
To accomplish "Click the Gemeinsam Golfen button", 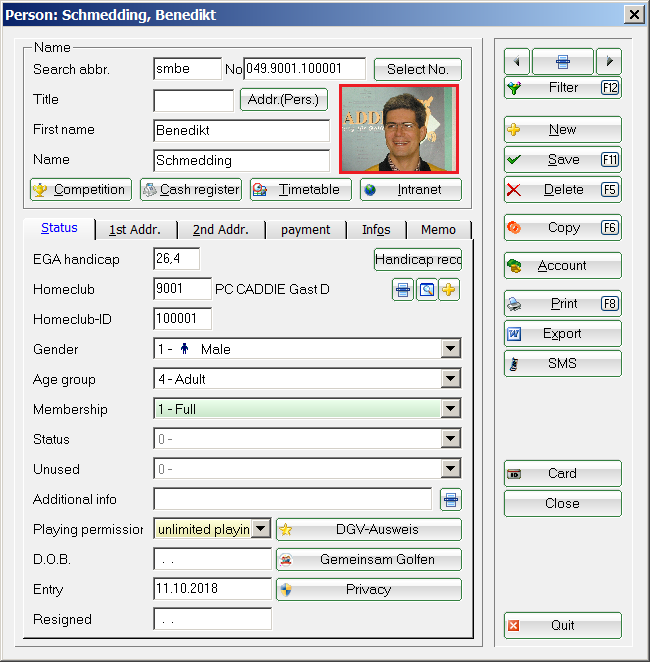I will pos(369,559).
